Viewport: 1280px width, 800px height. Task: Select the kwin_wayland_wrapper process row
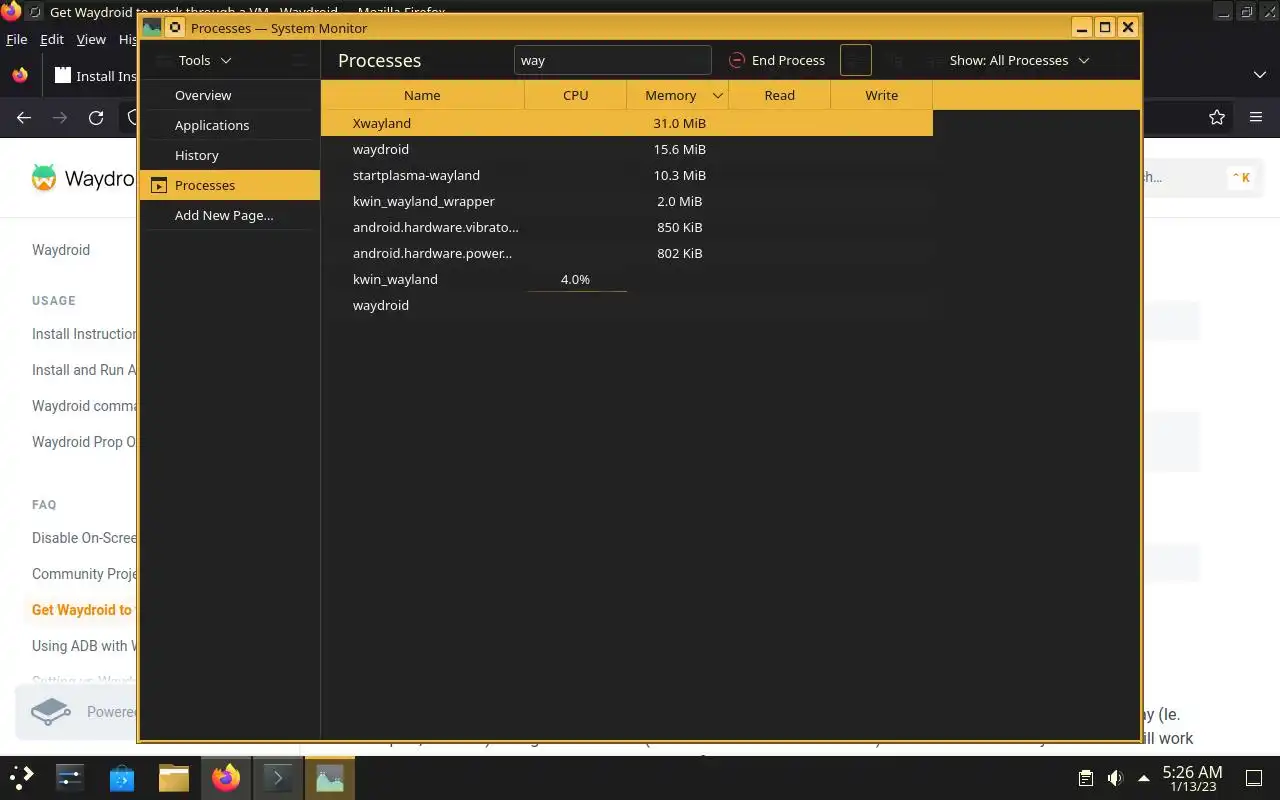pos(627,201)
